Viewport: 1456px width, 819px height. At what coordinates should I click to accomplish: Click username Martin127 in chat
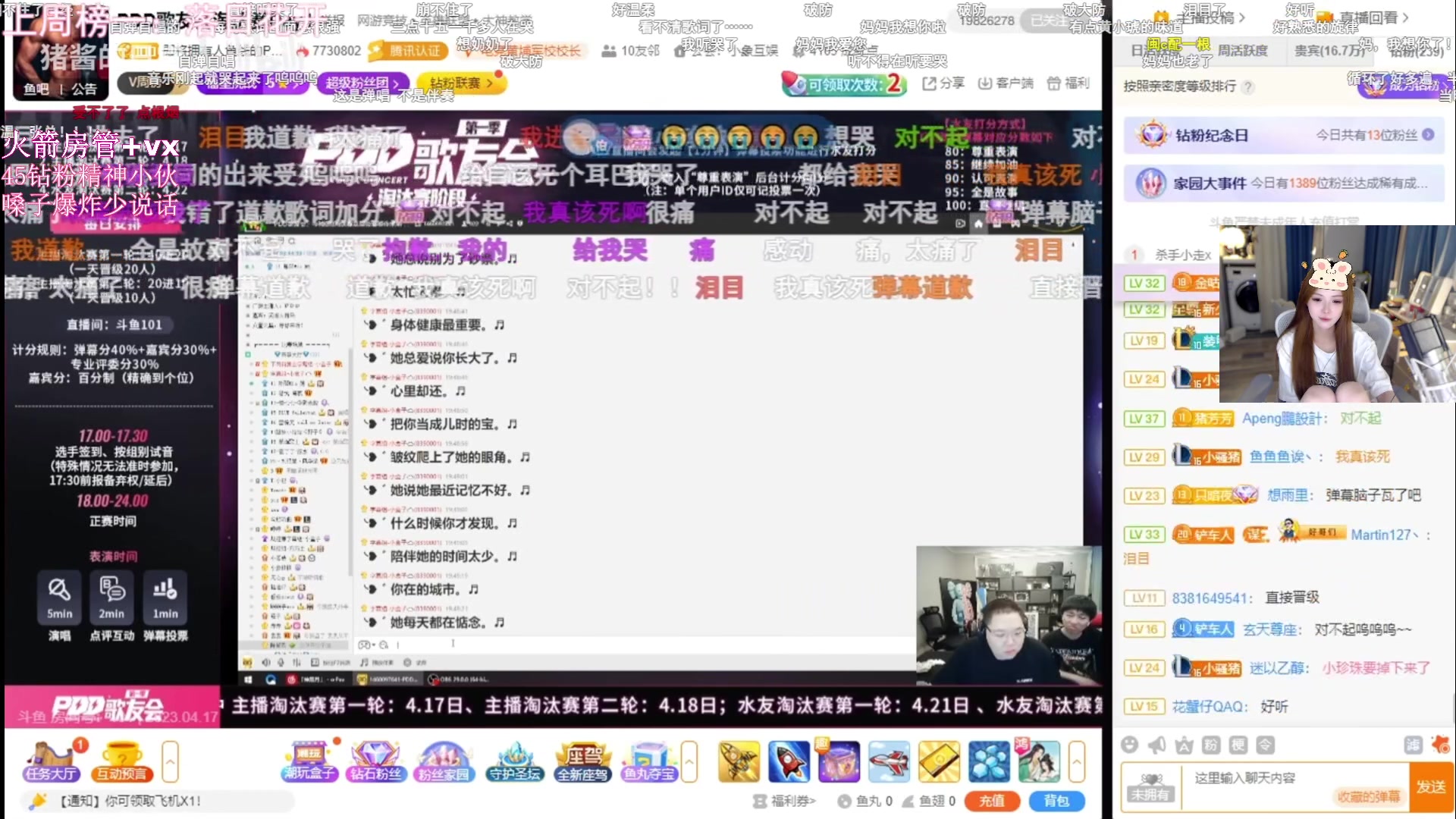(x=1385, y=535)
